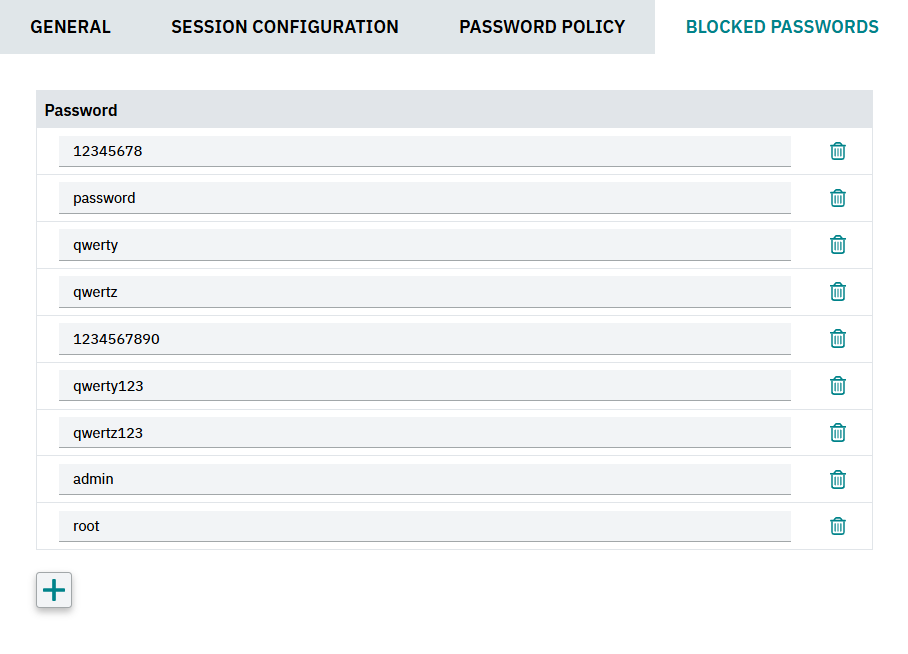This screenshot has height=654, width=908.
Task: Edit the qwerty123 input field
Action: click(424, 386)
